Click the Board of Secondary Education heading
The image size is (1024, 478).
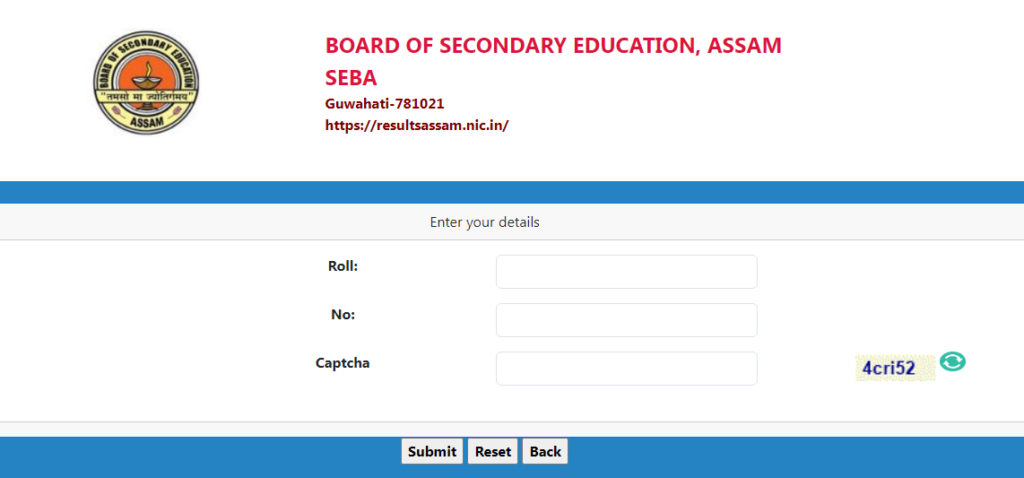click(x=553, y=46)
